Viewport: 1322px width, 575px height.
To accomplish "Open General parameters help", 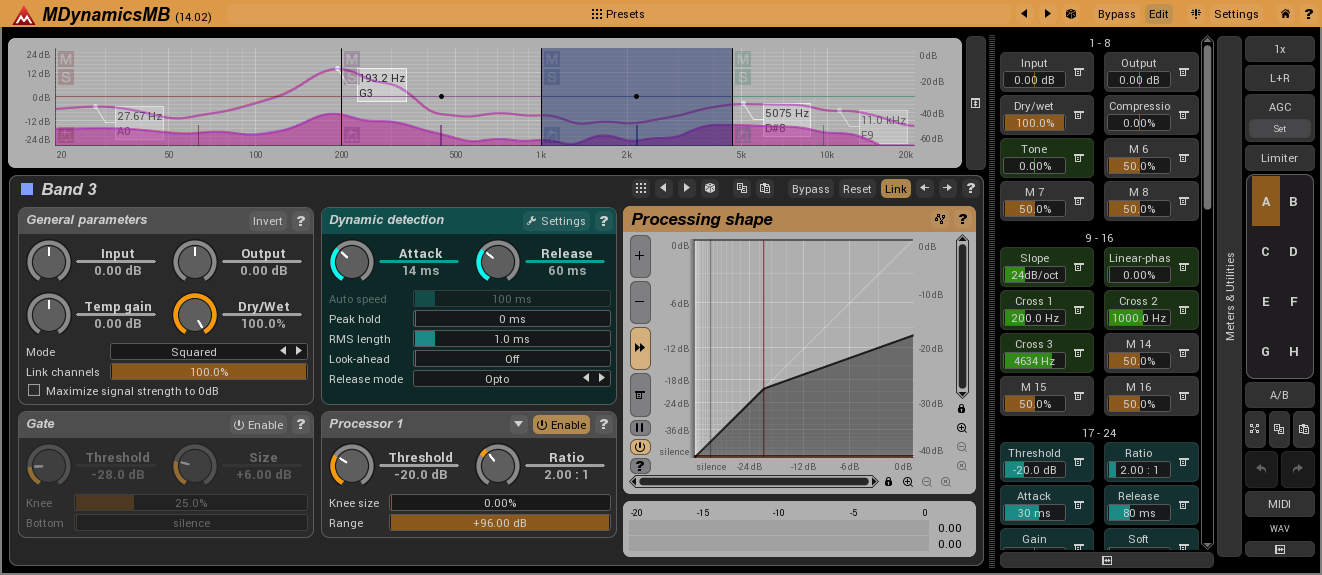I will pos(300,221).
